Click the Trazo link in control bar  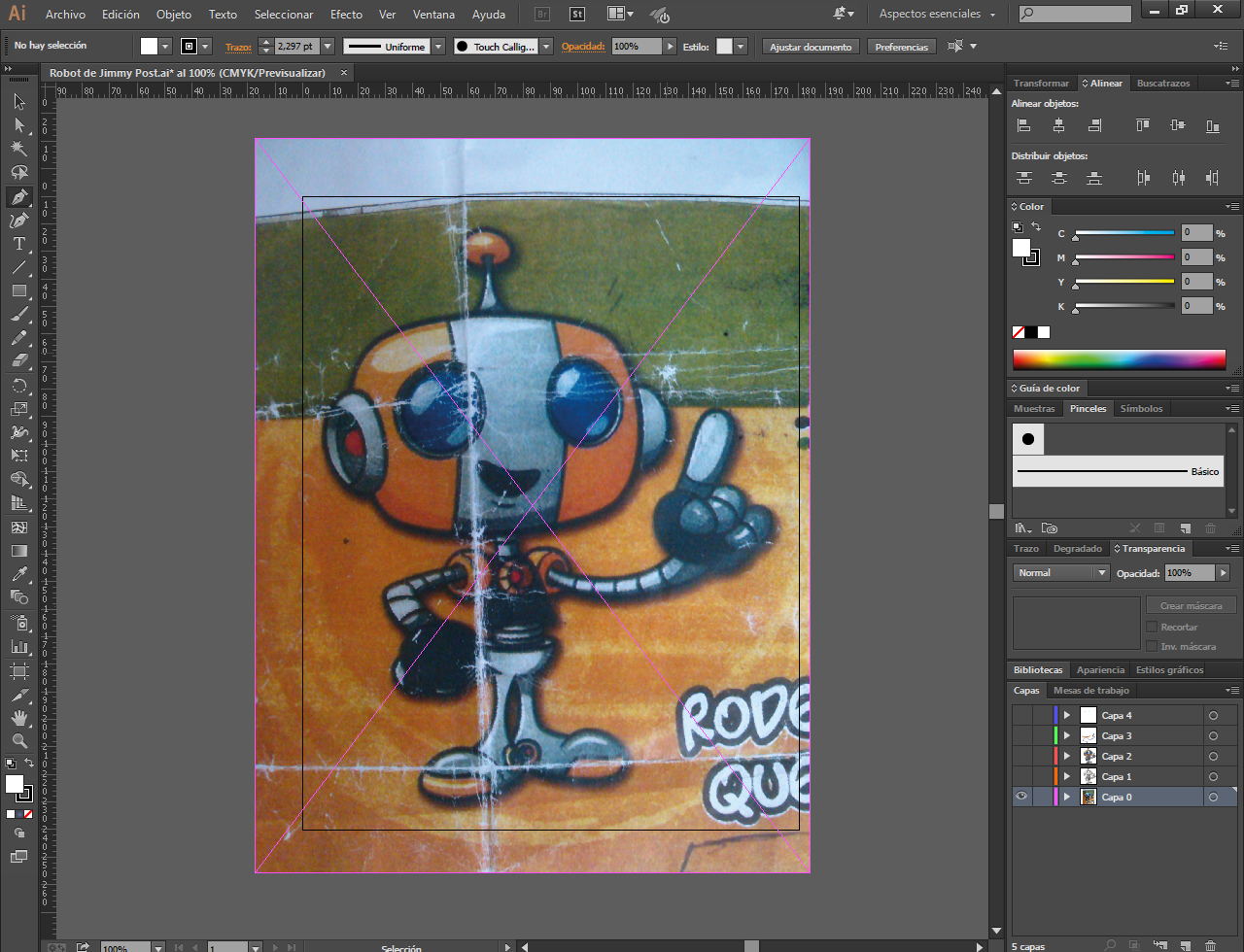[238, 47]
